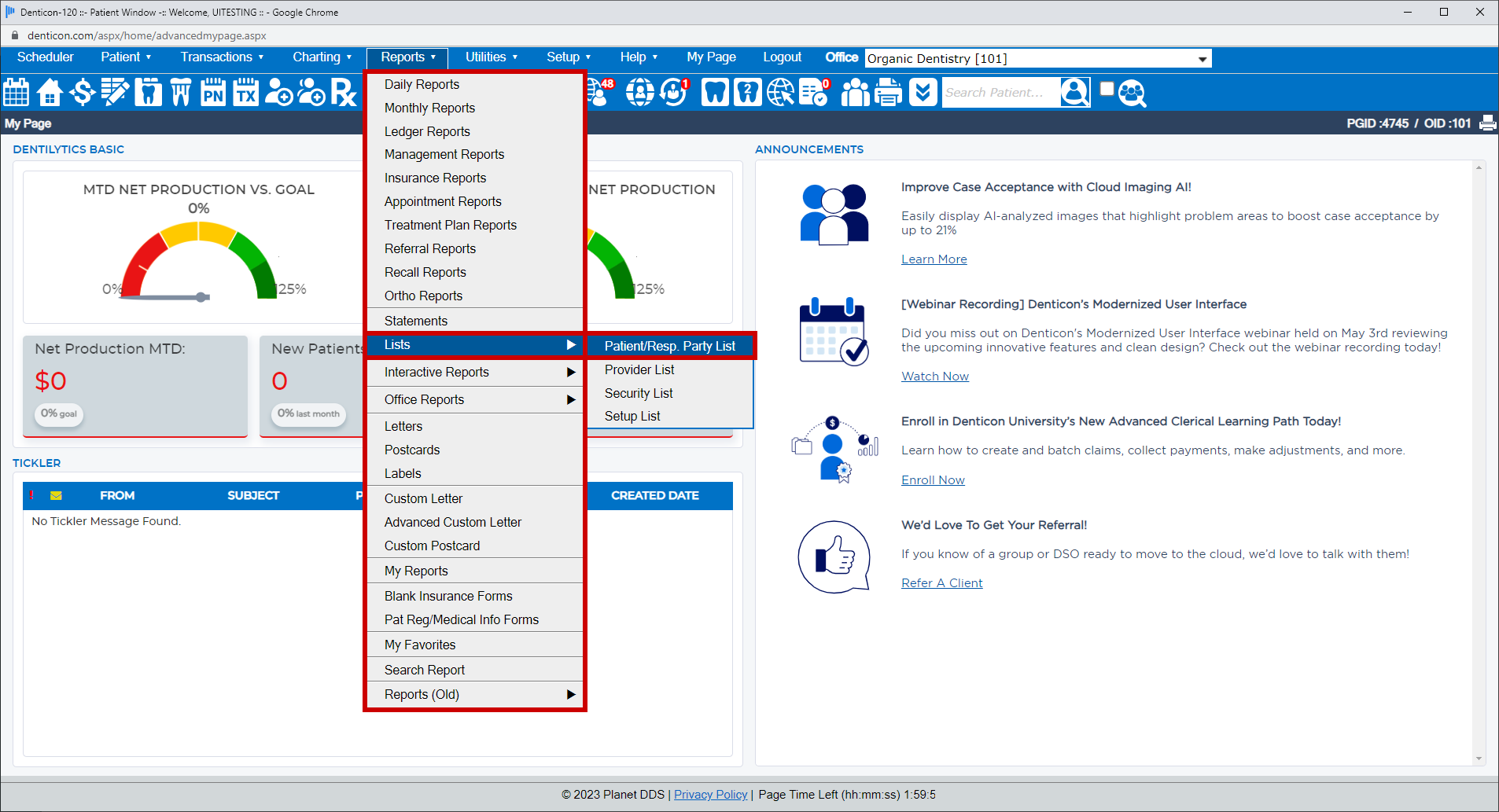Click the add new patient icon
The height and width of the screenshot is (812, 1499).
pos(278,92)
